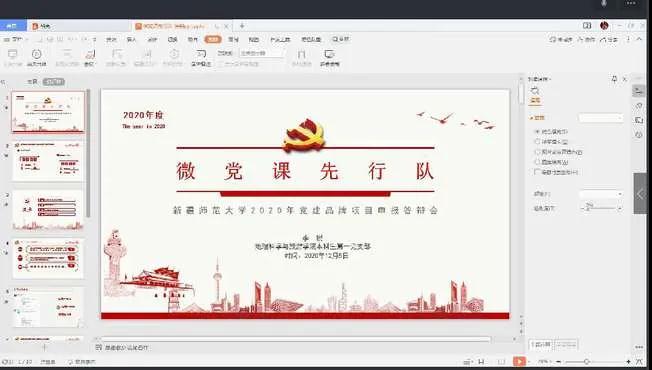Open the color dropdown above the transparency slider

[601, 194]
